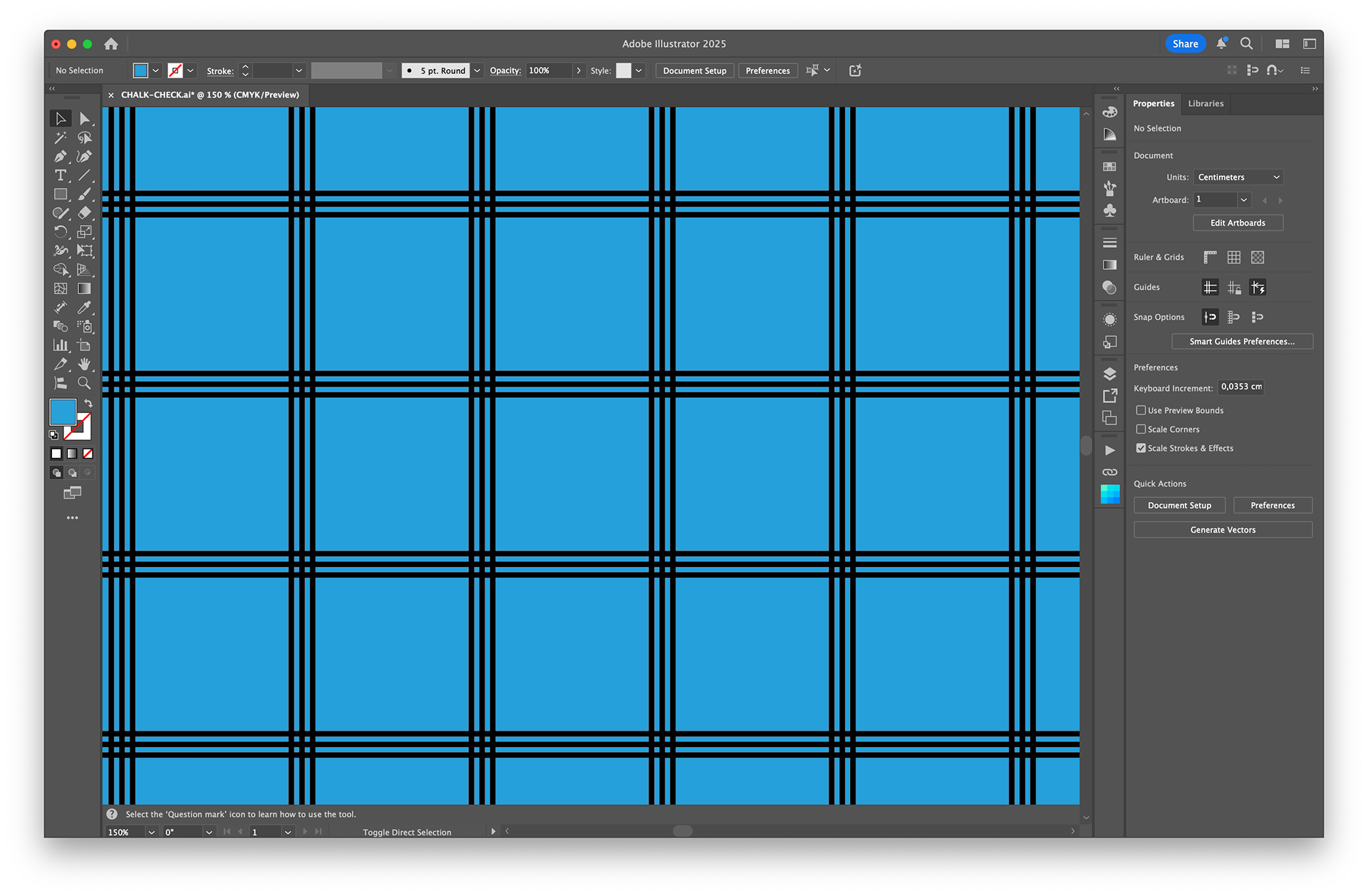Show the grid in Ruler & Grids

[1234, 257]
